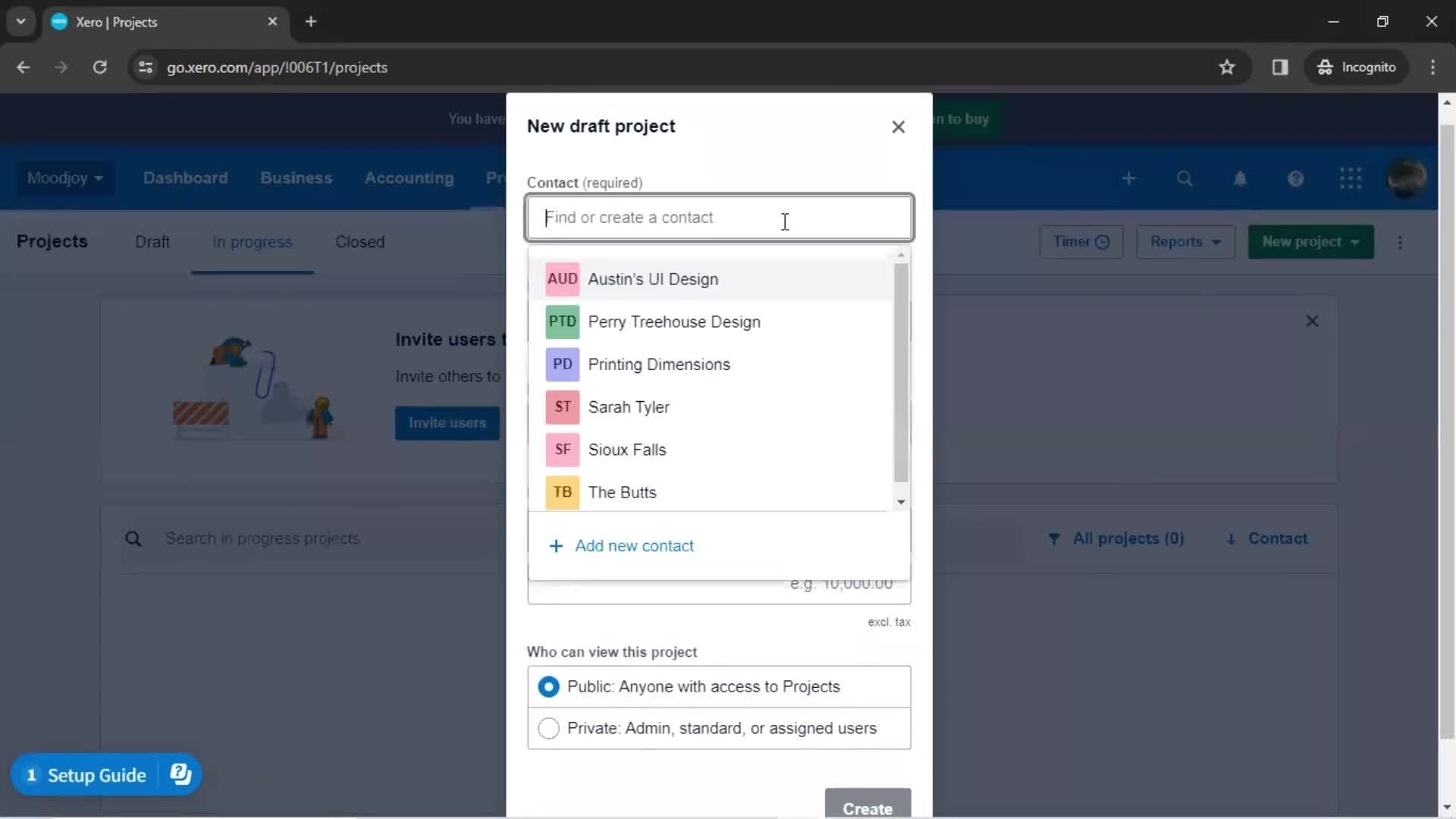Open notifications bell icon

tap(1240, 178)
